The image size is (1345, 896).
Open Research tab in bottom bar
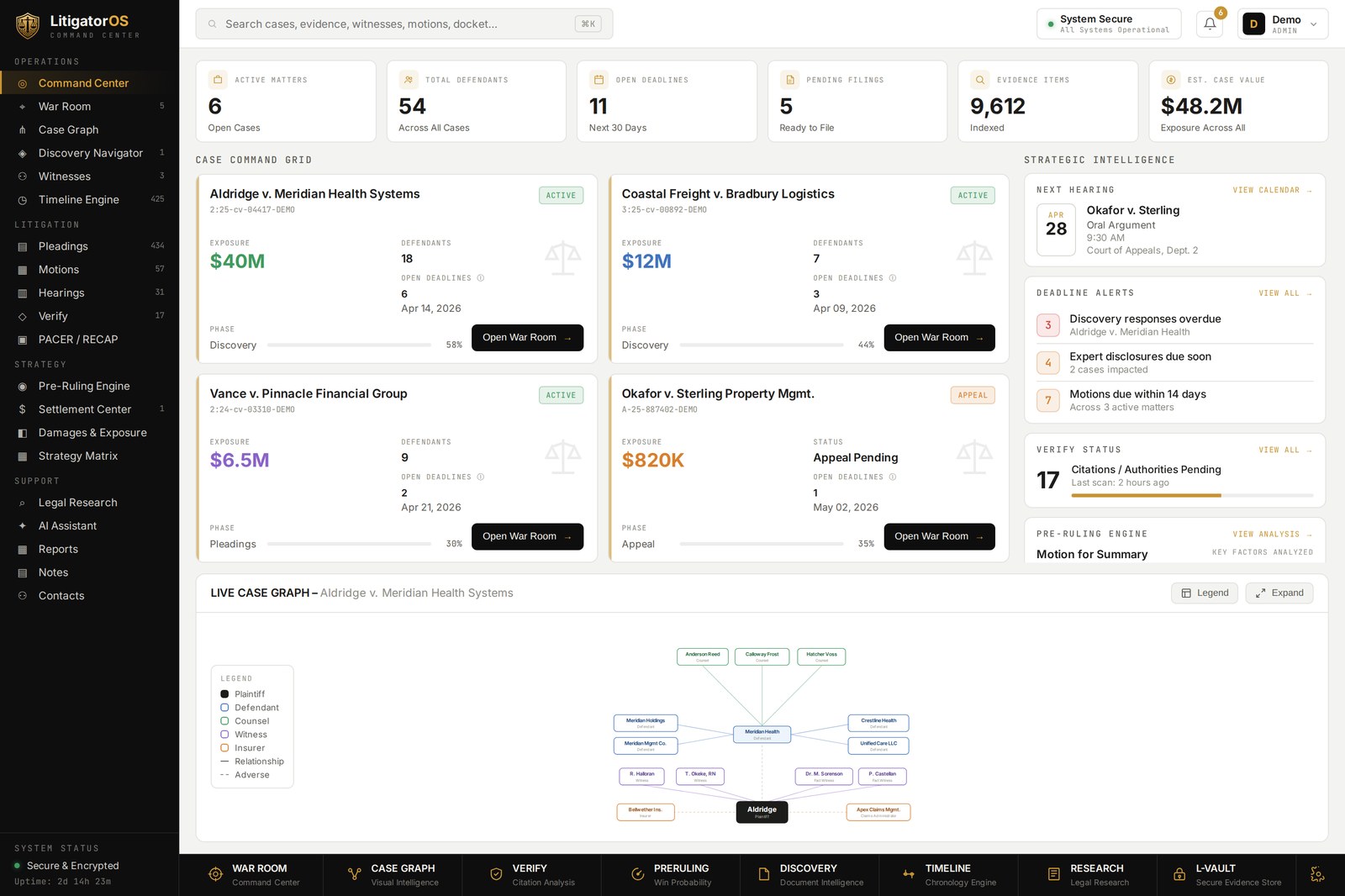(x=1088, y=875)
